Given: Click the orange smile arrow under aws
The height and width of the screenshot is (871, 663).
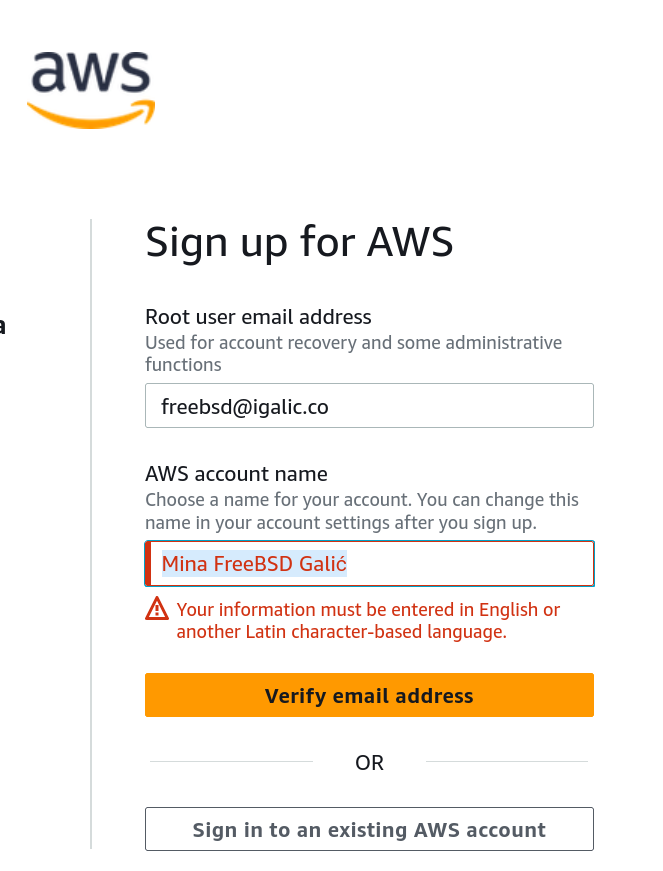Looking at the screenshot, I should click(91, 115).
